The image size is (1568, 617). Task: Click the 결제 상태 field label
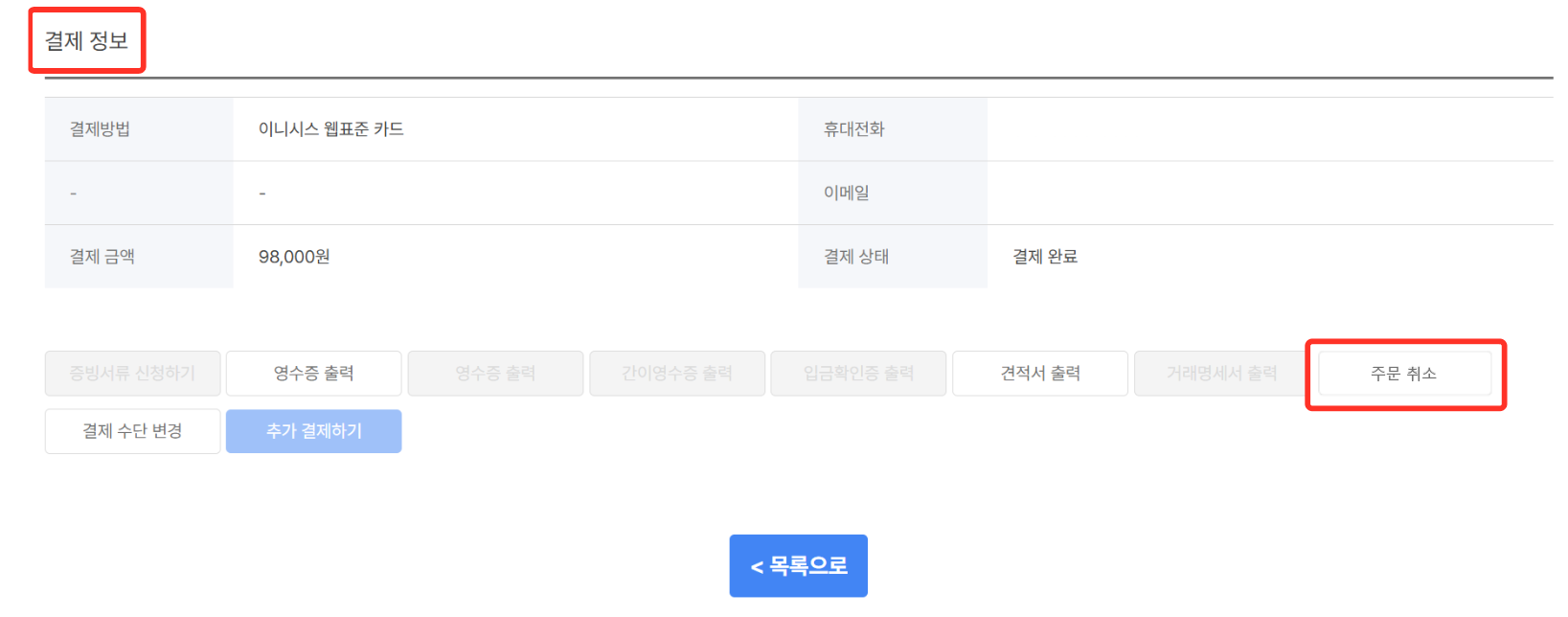pyautogui.click(x=856, y=257)
